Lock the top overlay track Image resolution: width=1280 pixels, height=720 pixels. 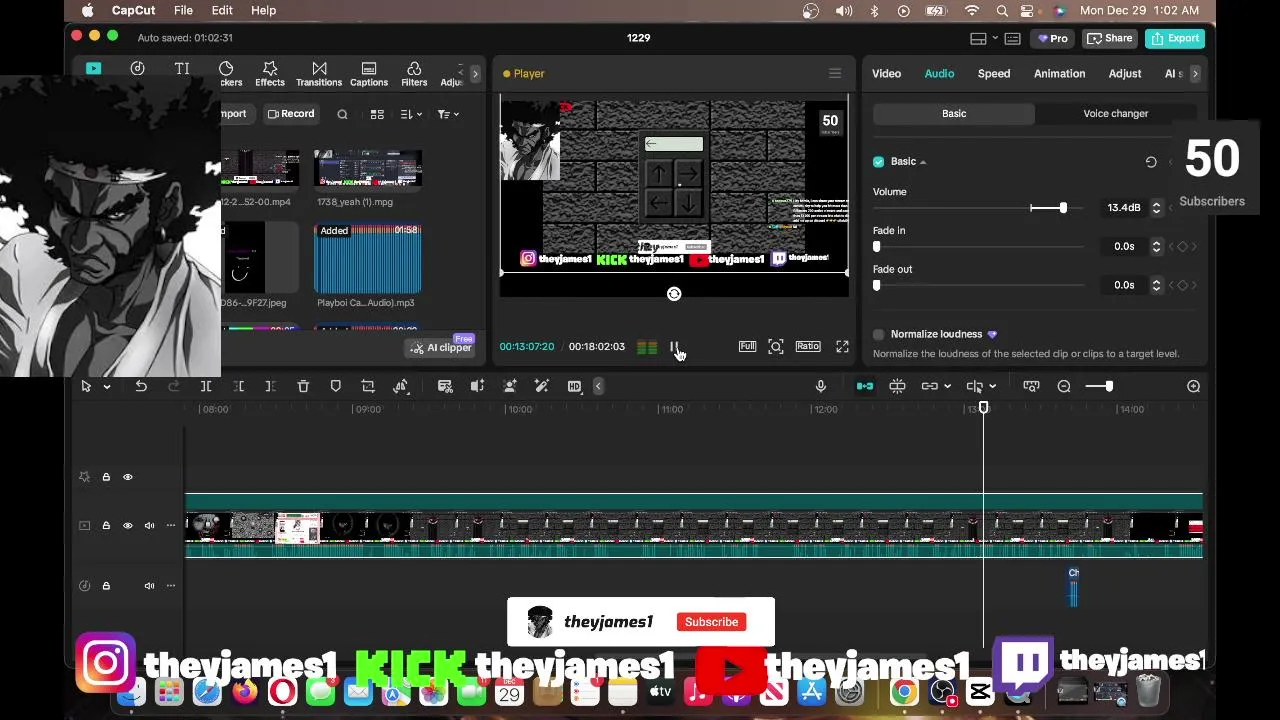tap(106, 477)
